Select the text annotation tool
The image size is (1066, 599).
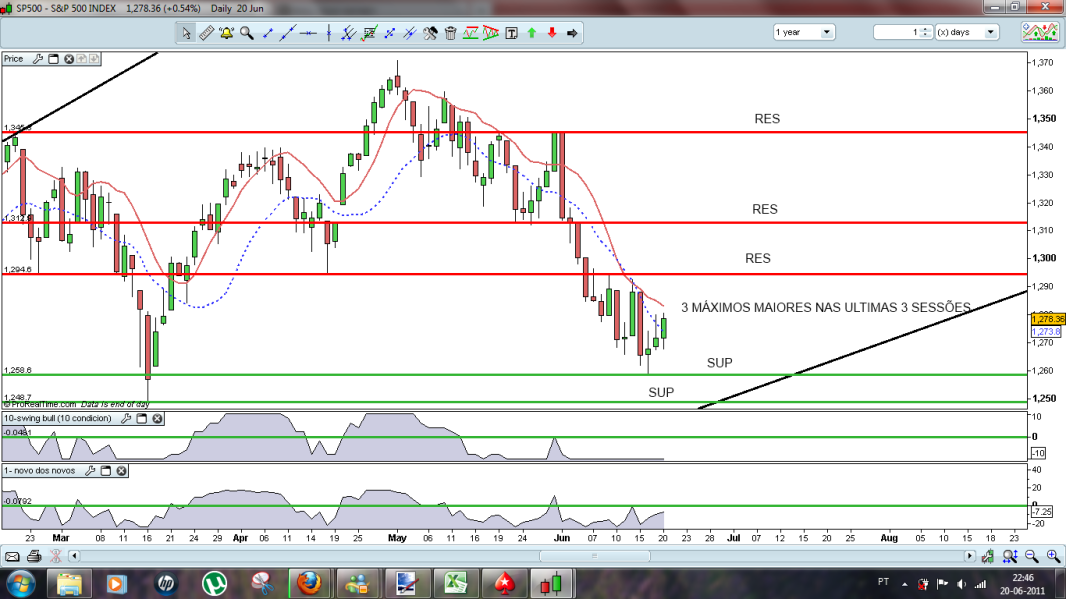pos(511,33)
